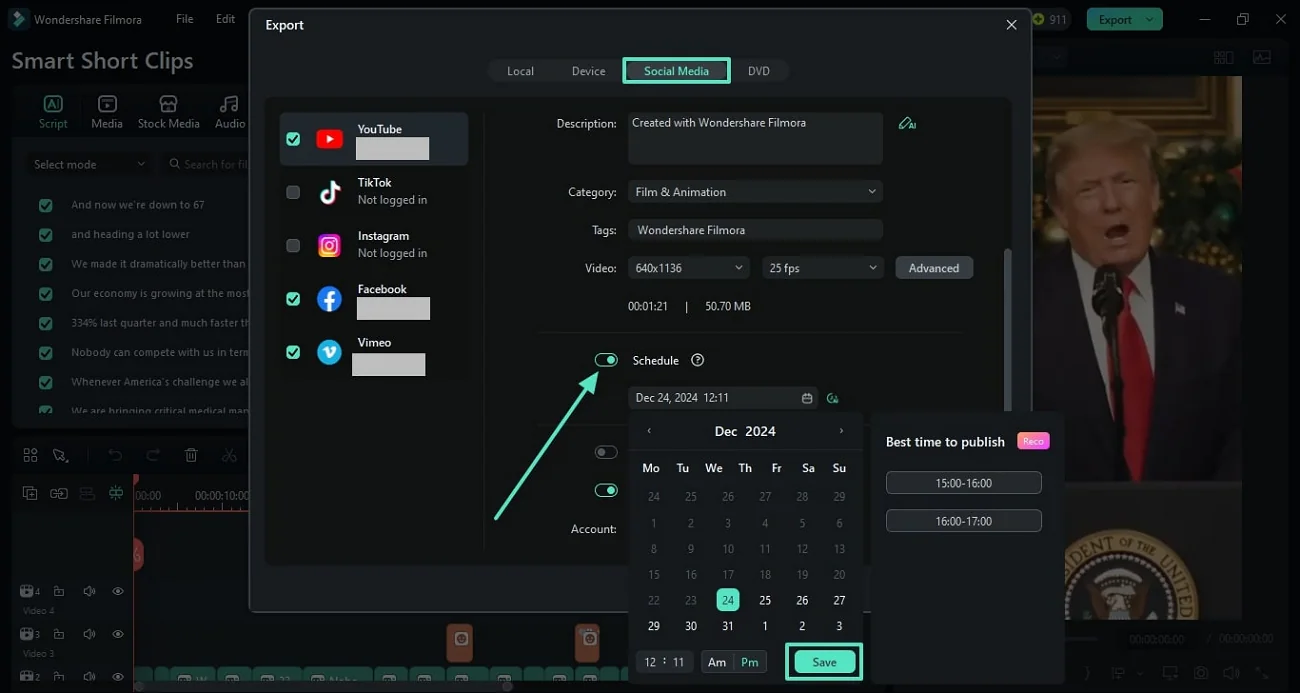Turn off the Schedule toggle

(x=606, y=360)
